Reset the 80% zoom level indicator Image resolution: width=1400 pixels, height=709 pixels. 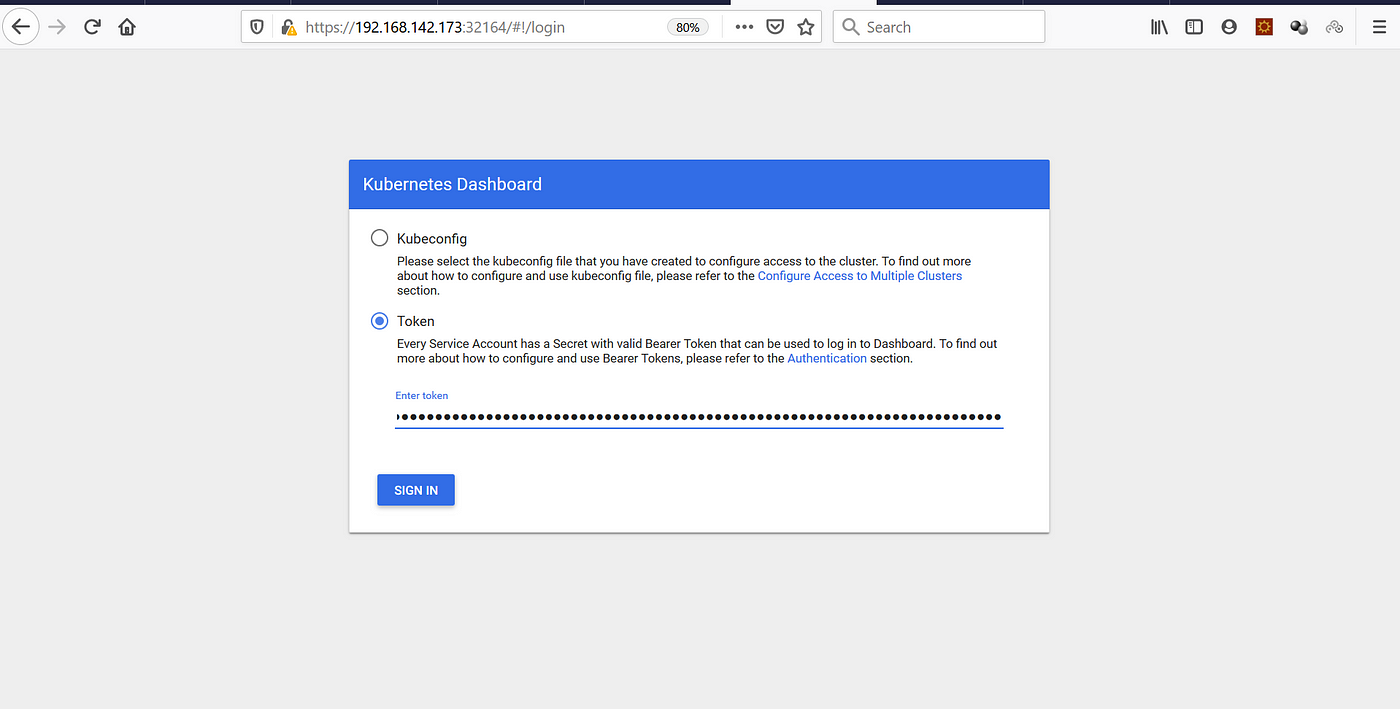click(x=688, y=27)
